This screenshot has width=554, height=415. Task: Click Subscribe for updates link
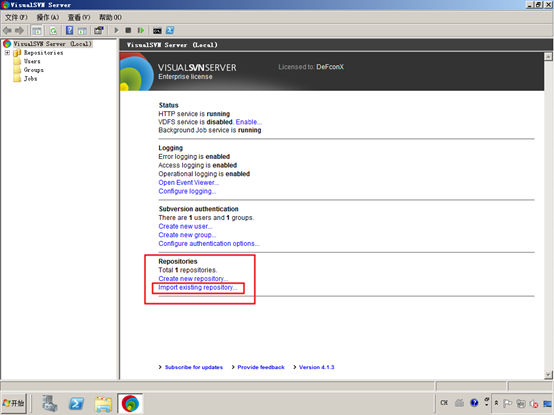point(194,367)
